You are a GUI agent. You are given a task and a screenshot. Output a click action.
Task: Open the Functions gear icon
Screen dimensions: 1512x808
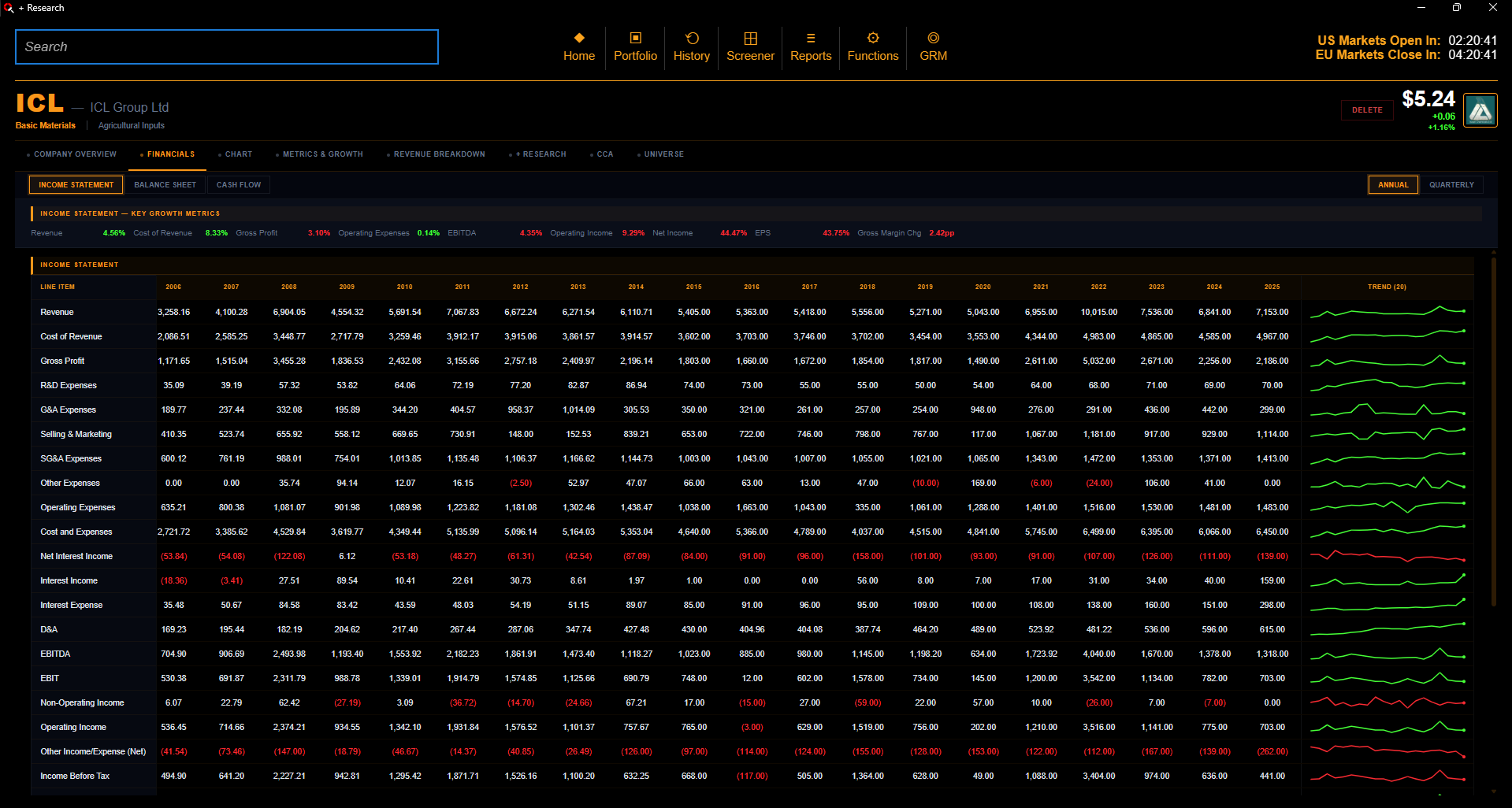coord(873,38)
